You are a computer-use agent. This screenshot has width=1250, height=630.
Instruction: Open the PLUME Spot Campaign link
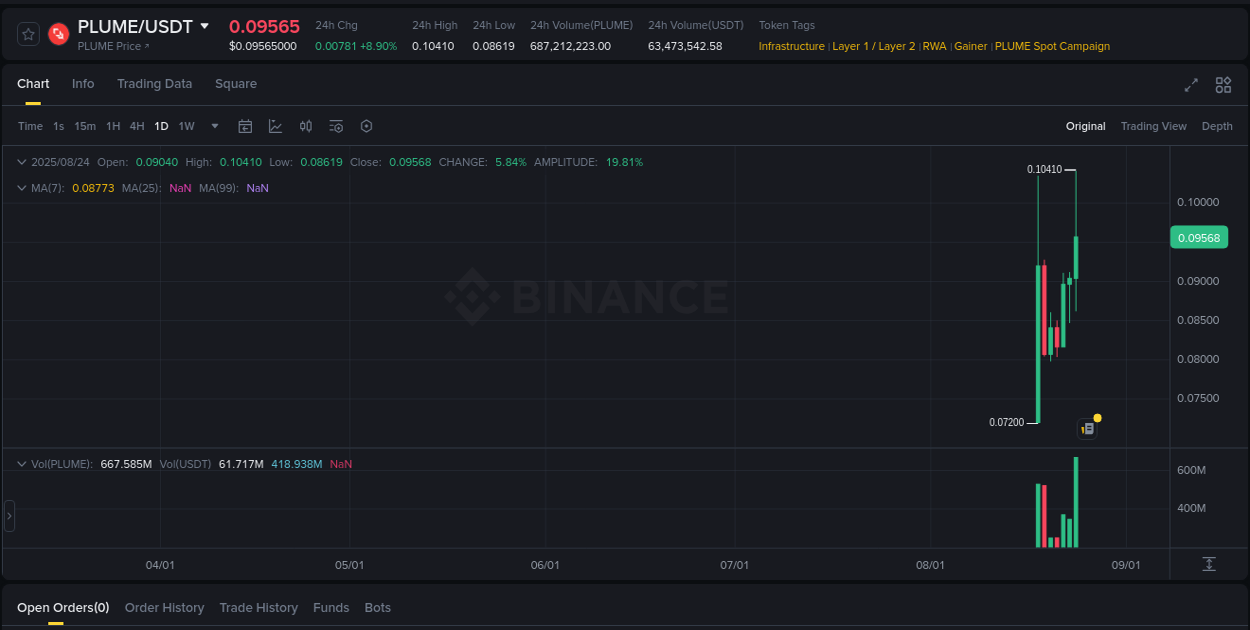click(1052, 46)
